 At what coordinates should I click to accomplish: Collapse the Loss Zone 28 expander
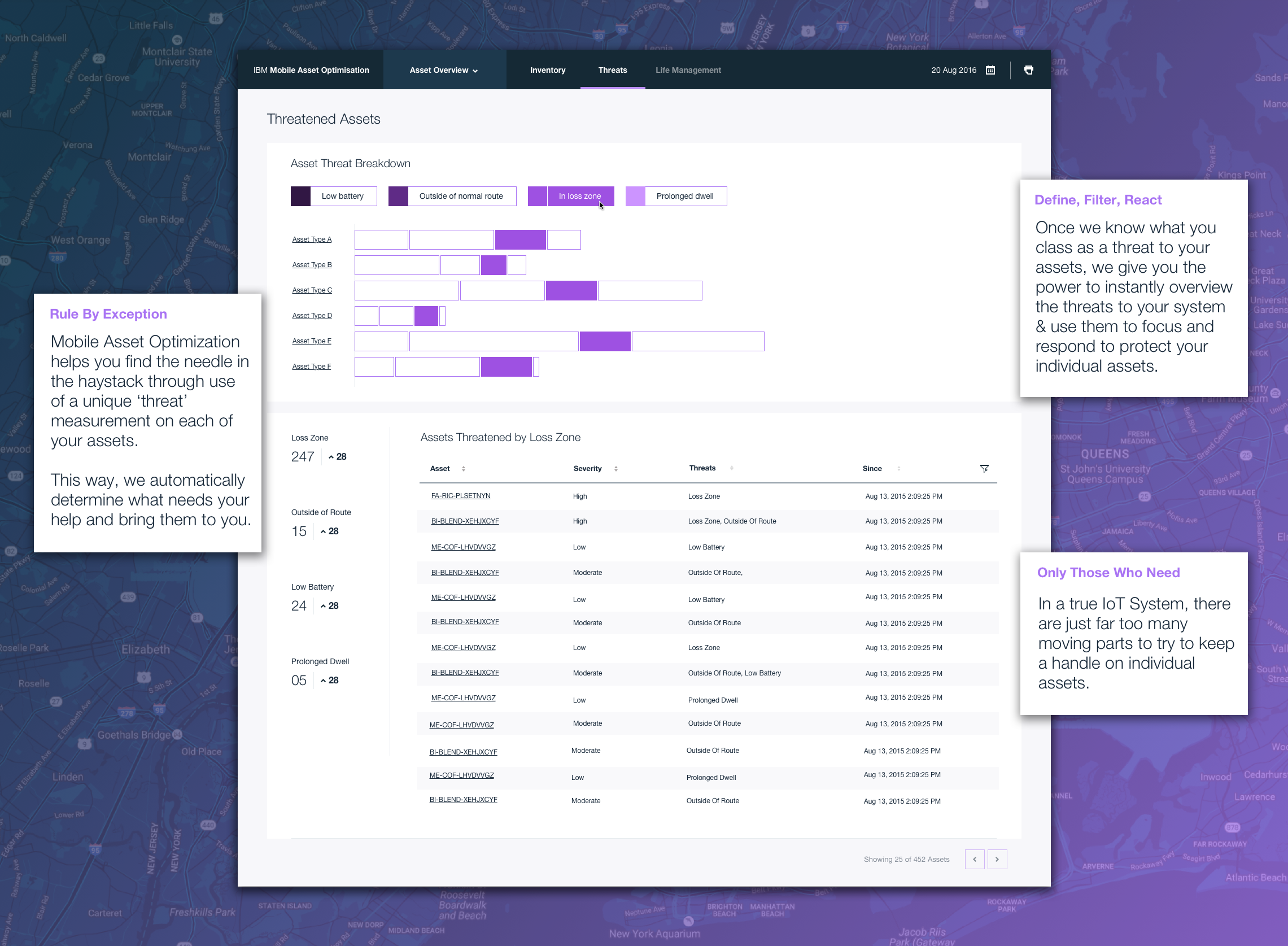(x=337, y=456)
